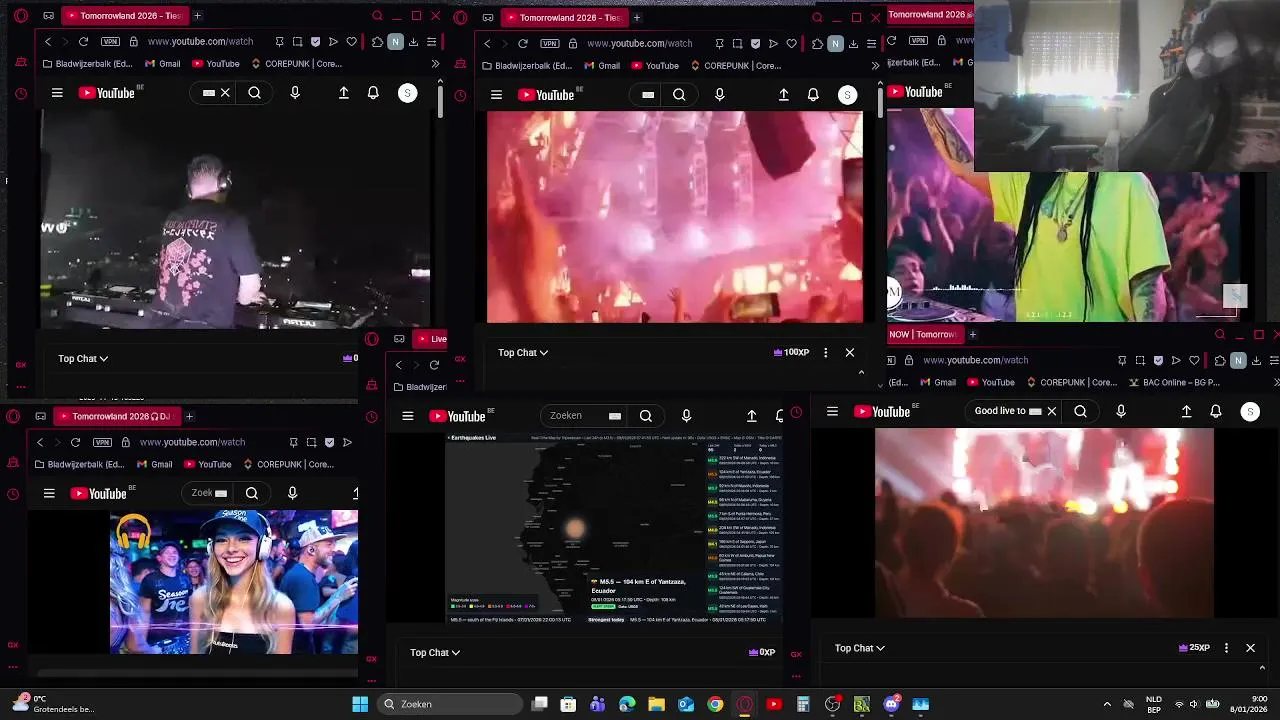Click heart bookmark icon in DJ-booth window address bar
1280x720 pixels.
point(352,42)
